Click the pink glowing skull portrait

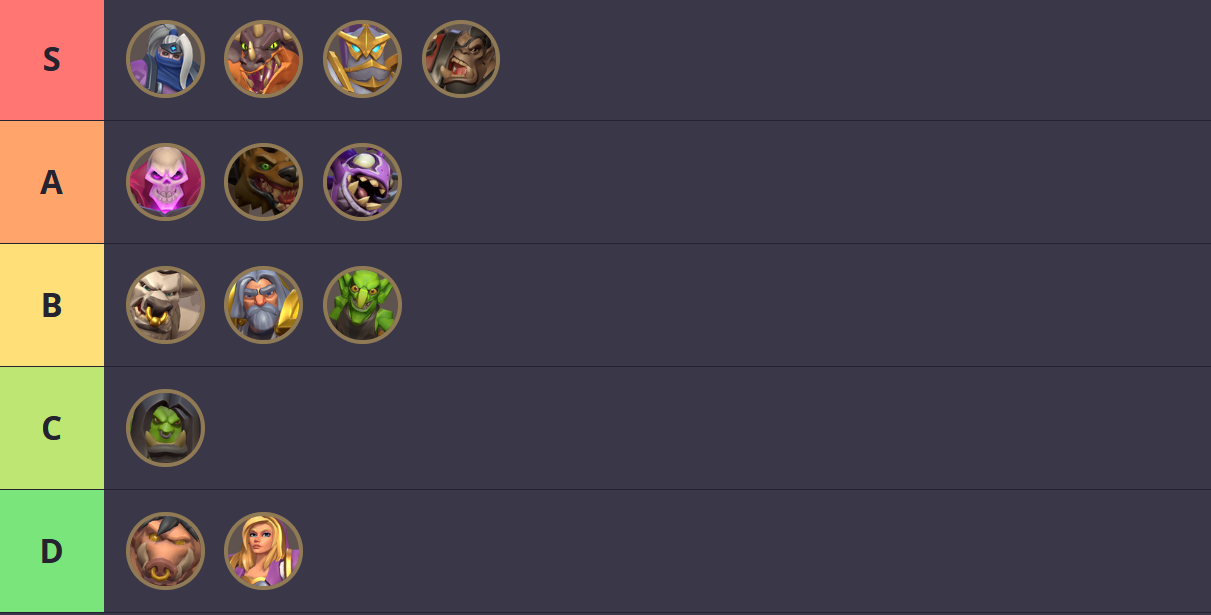[165, 182]
